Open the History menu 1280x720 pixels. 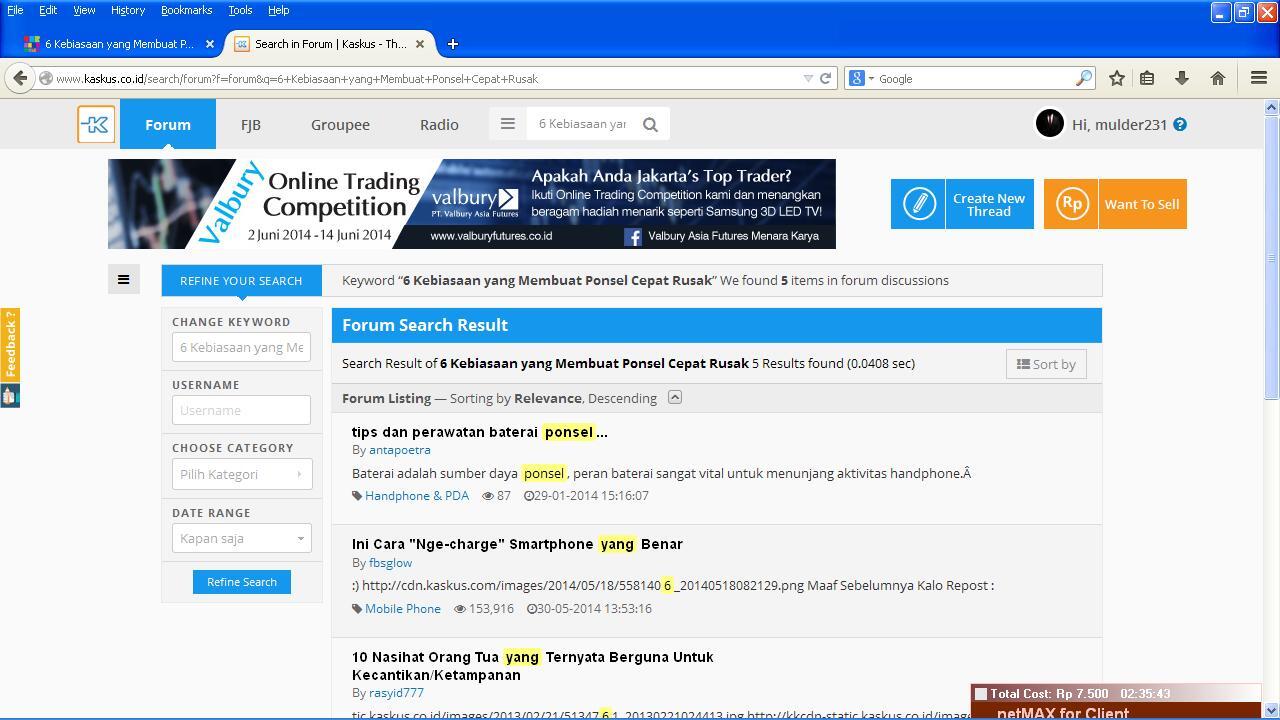128,10
